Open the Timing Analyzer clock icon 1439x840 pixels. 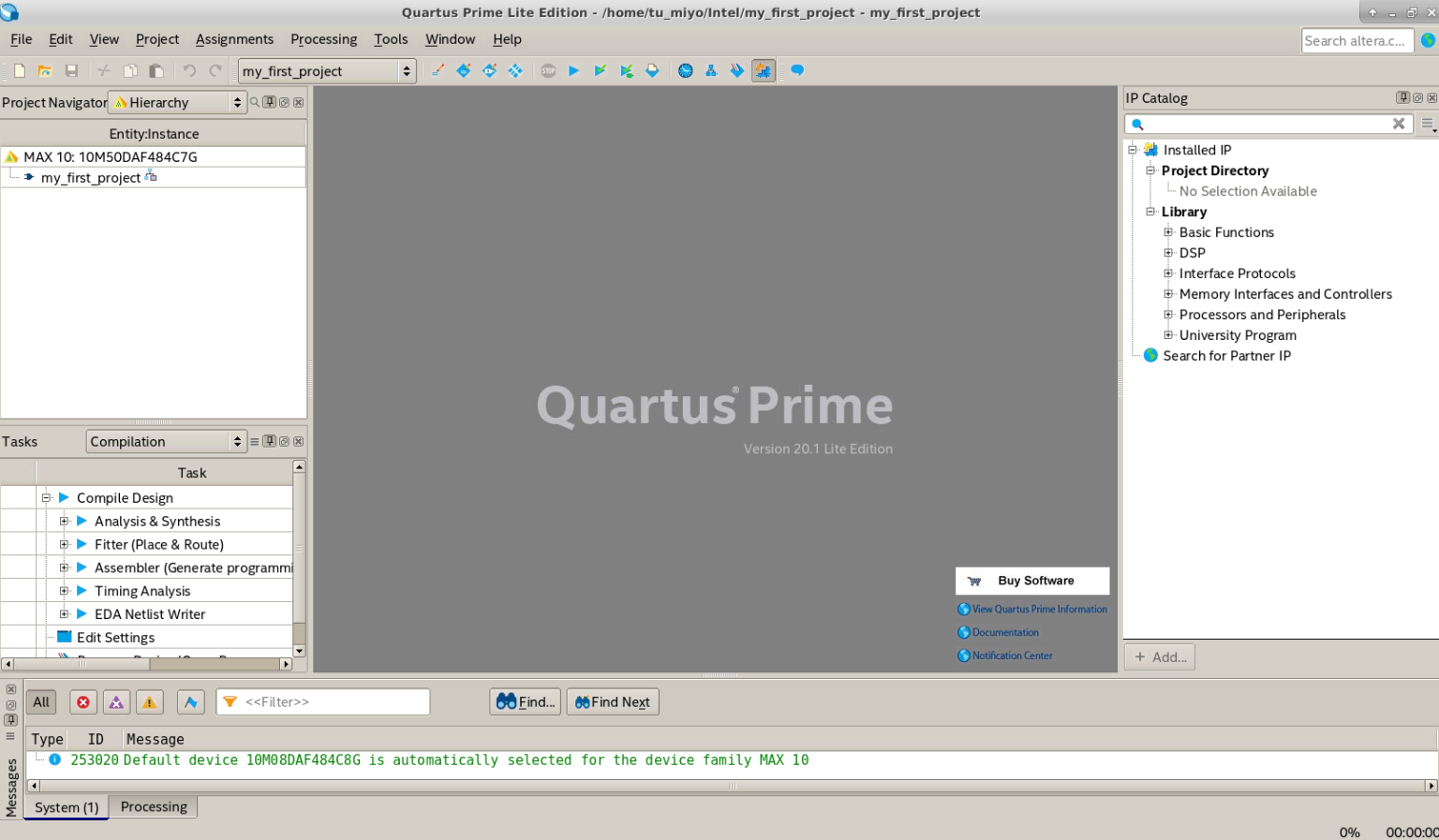point(686,71)
